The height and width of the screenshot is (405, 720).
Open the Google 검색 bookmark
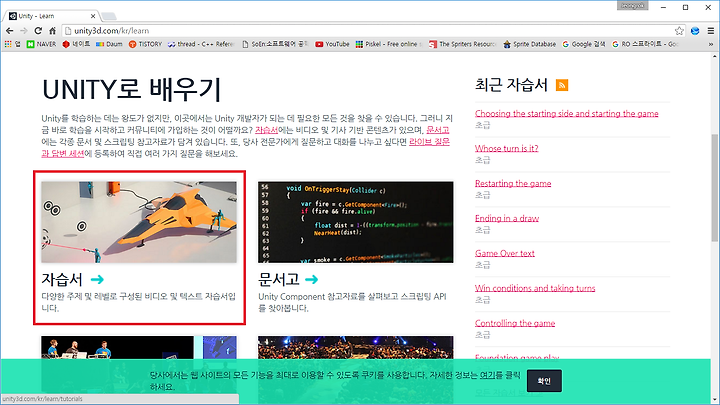point(584,44)
